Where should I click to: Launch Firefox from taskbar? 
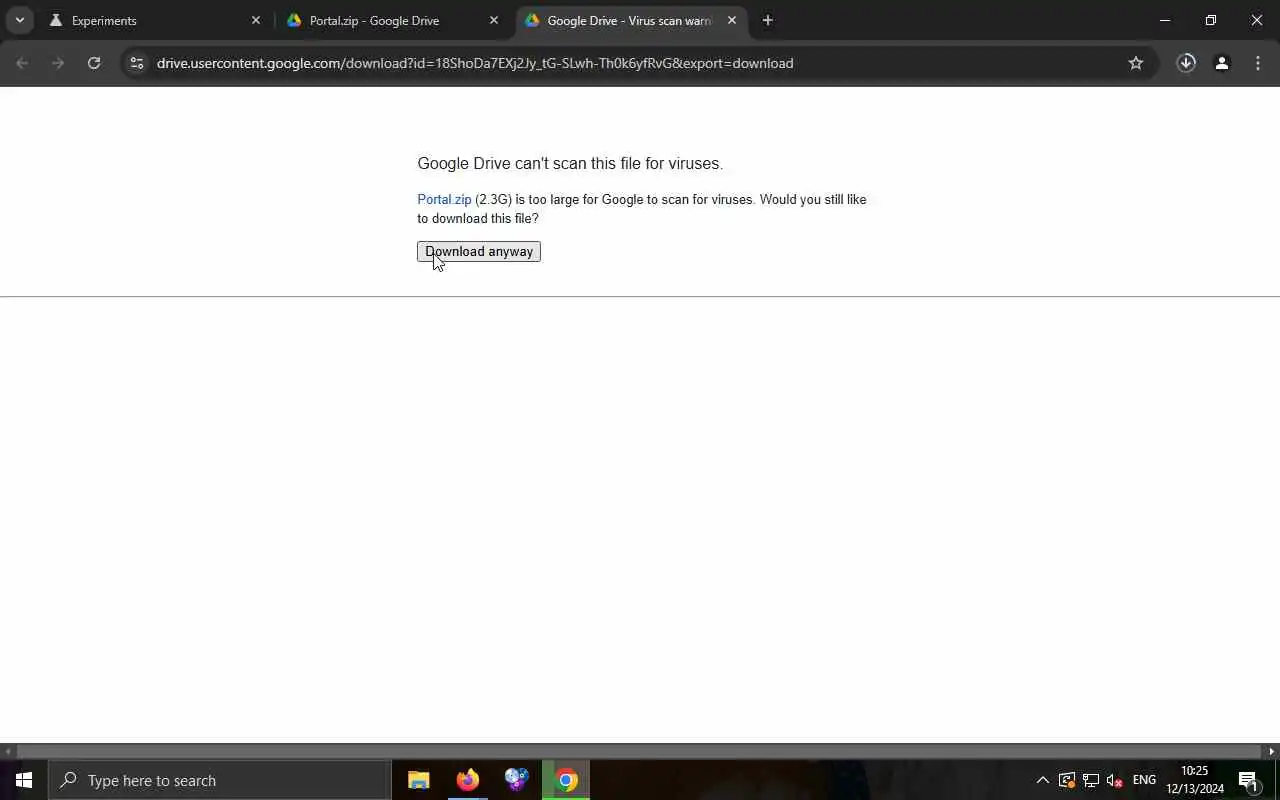[467, 780]
